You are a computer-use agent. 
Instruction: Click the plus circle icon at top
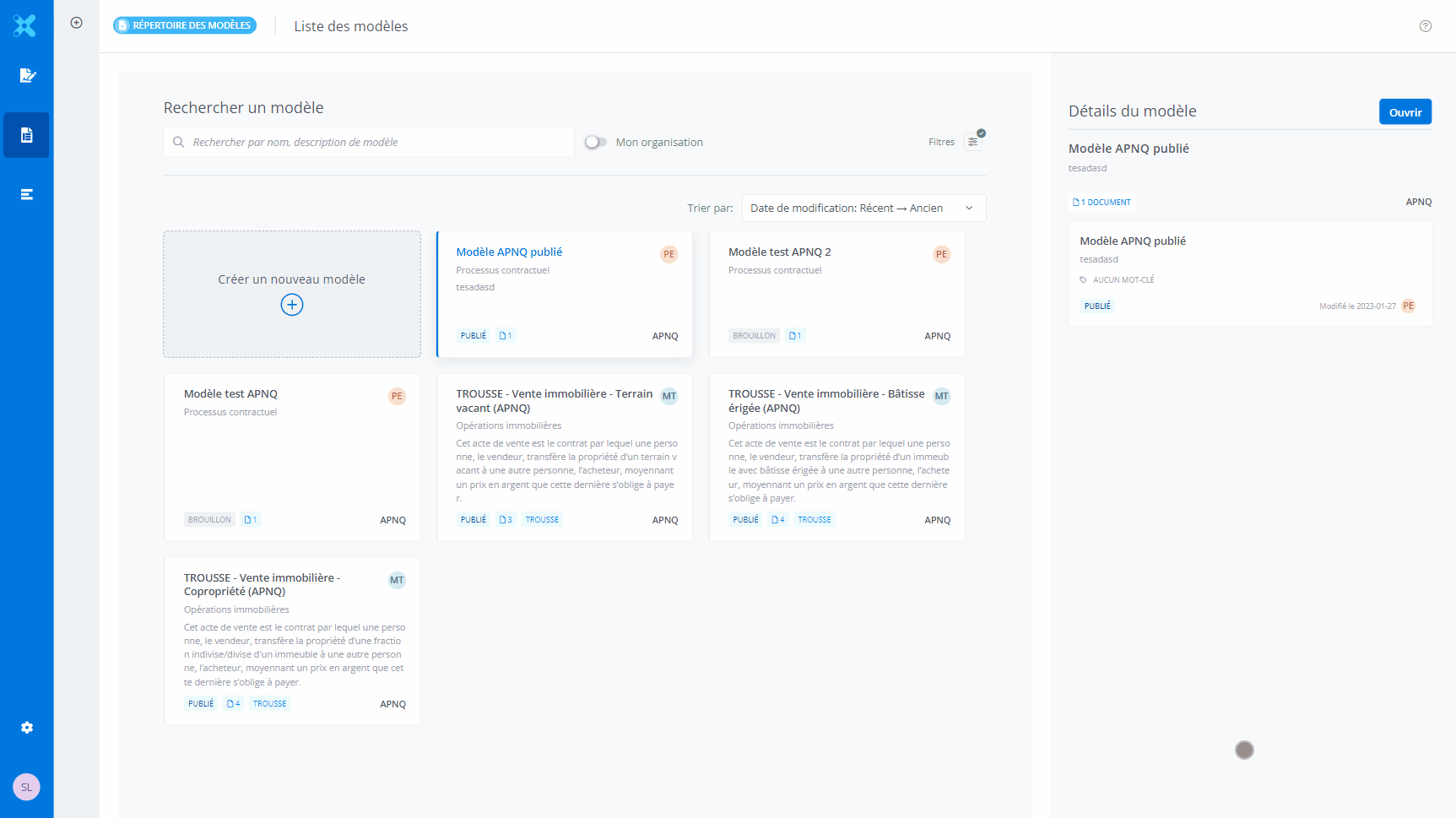pos(77,23)
